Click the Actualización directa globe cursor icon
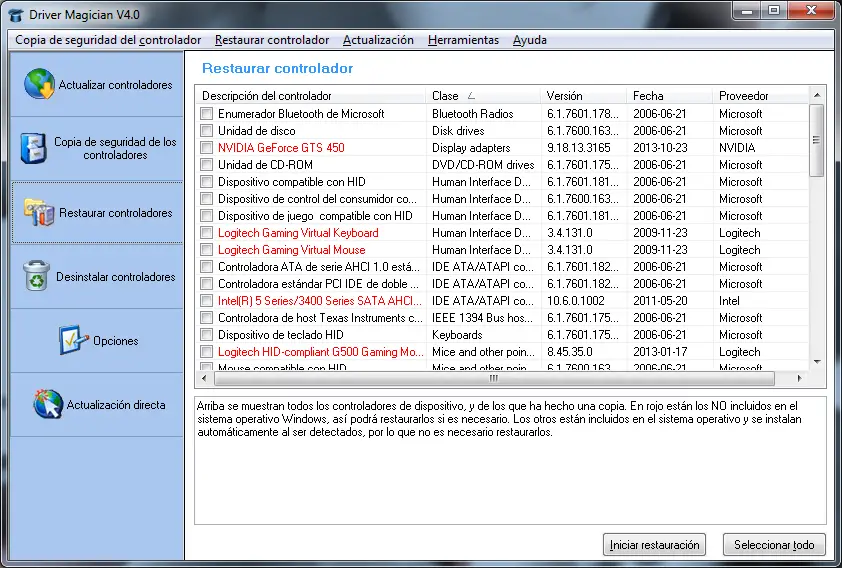 tap(48, 404)
